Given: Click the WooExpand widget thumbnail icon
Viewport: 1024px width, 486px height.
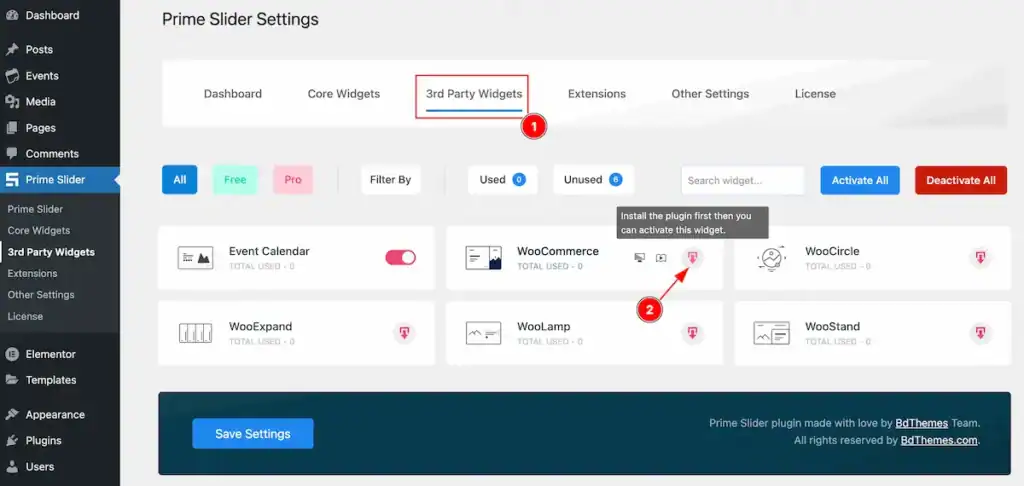Looking at the screenshot, I should point(195,333).
